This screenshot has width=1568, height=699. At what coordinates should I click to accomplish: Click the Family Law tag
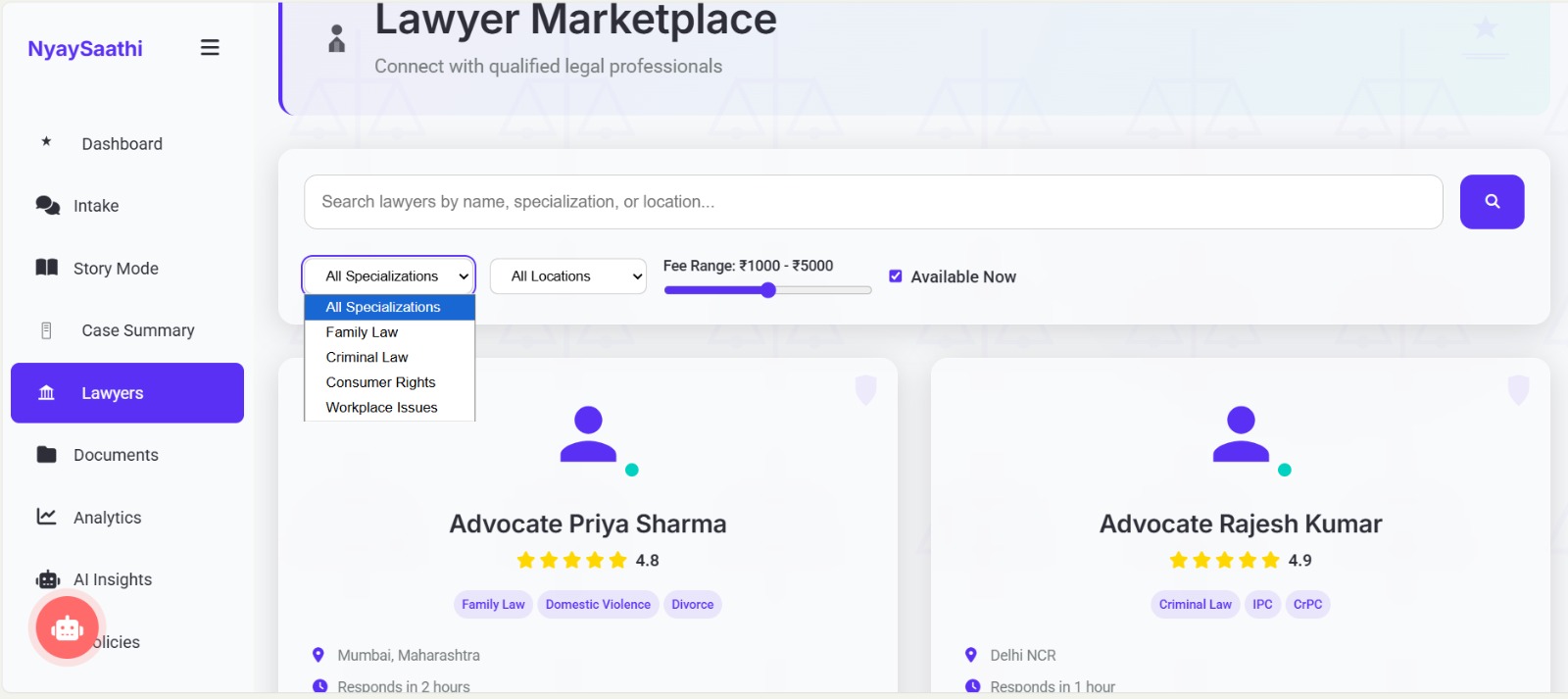[493, 605]
